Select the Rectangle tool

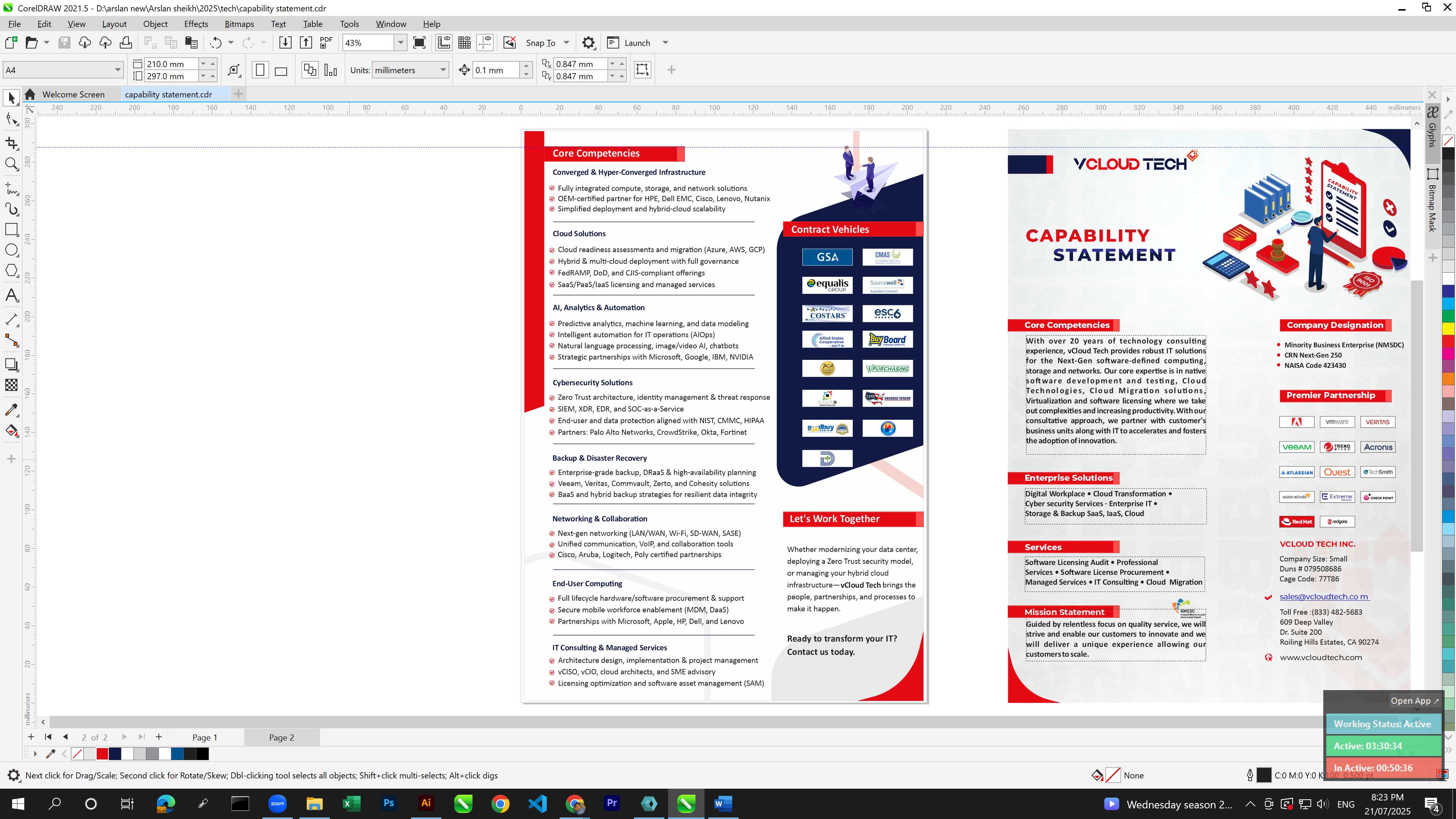click(11, 229)
